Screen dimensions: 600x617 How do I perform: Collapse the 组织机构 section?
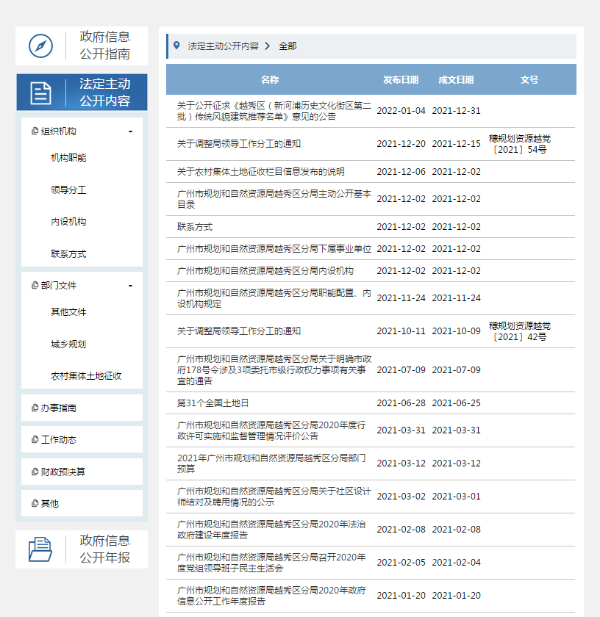click(130, 131)
